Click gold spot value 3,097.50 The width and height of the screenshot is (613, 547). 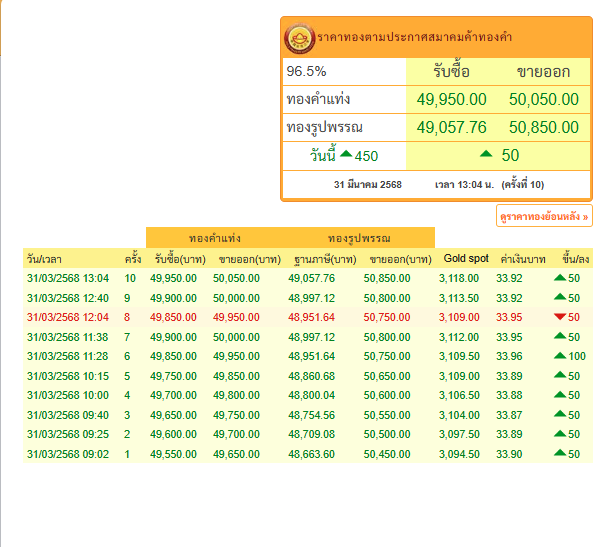[x=459, y=434]
